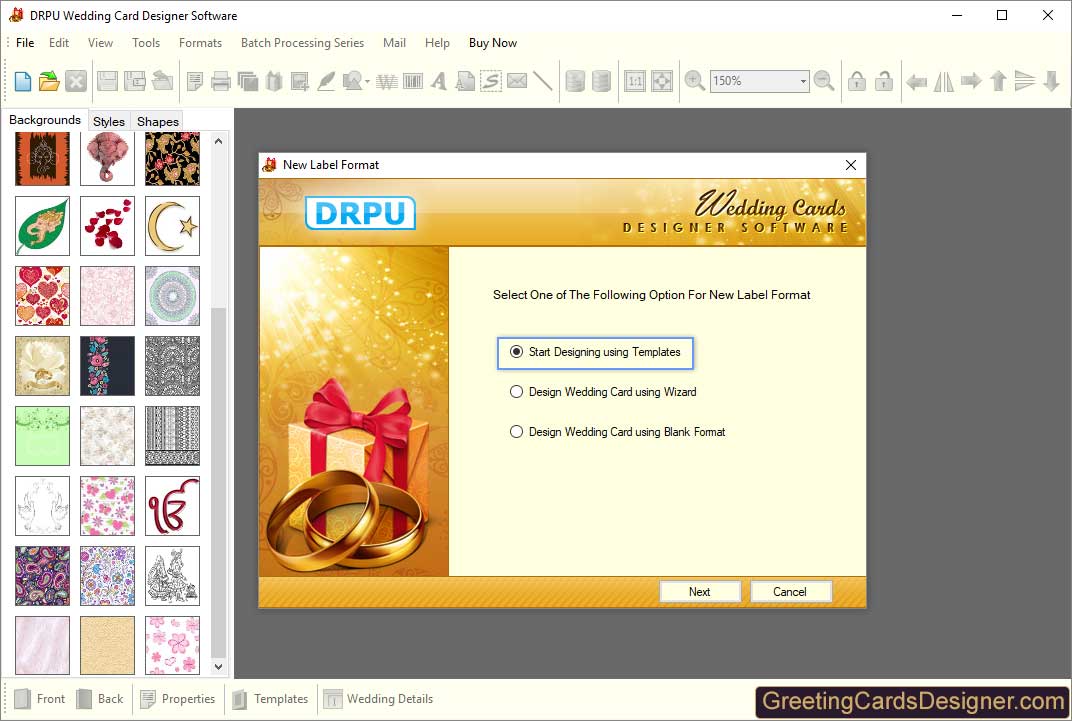This screenshot has height=721, width=1072.
Task: Choose the beige textured background thumbnail
Action: [x=107, y=646]
